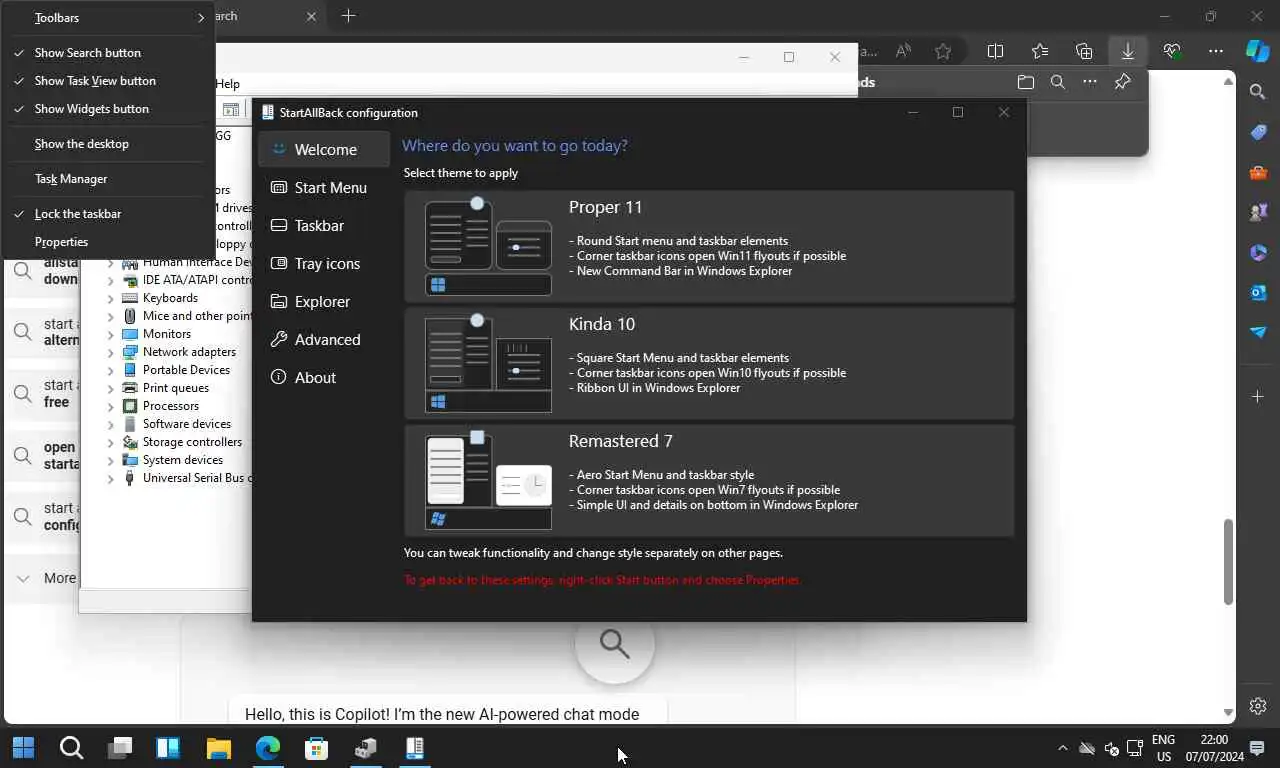
Task: Open Drop paper-plane icon in sidebar
Action: coord(1258,332)
